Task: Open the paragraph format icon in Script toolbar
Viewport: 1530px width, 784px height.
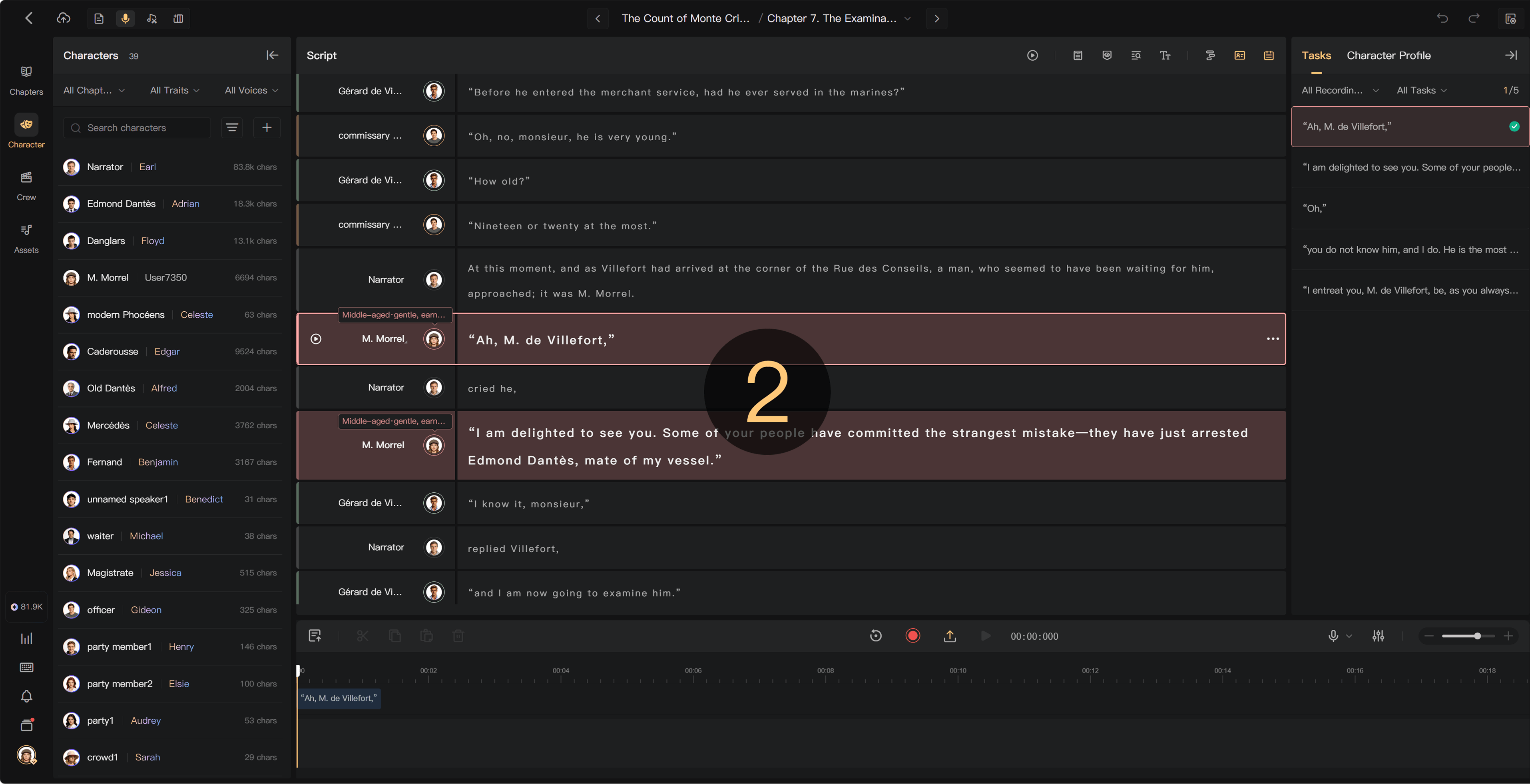Action: [x=1210, y=55]
